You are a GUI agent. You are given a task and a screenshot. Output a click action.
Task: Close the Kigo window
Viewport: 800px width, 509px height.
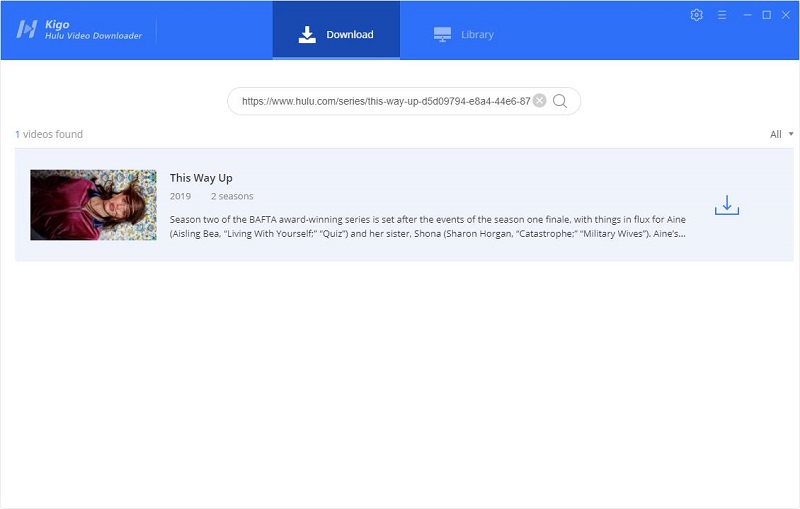[786, 15]
